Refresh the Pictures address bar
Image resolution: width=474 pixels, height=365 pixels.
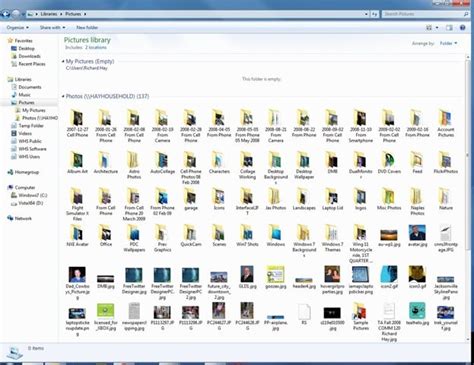point(375,14)
